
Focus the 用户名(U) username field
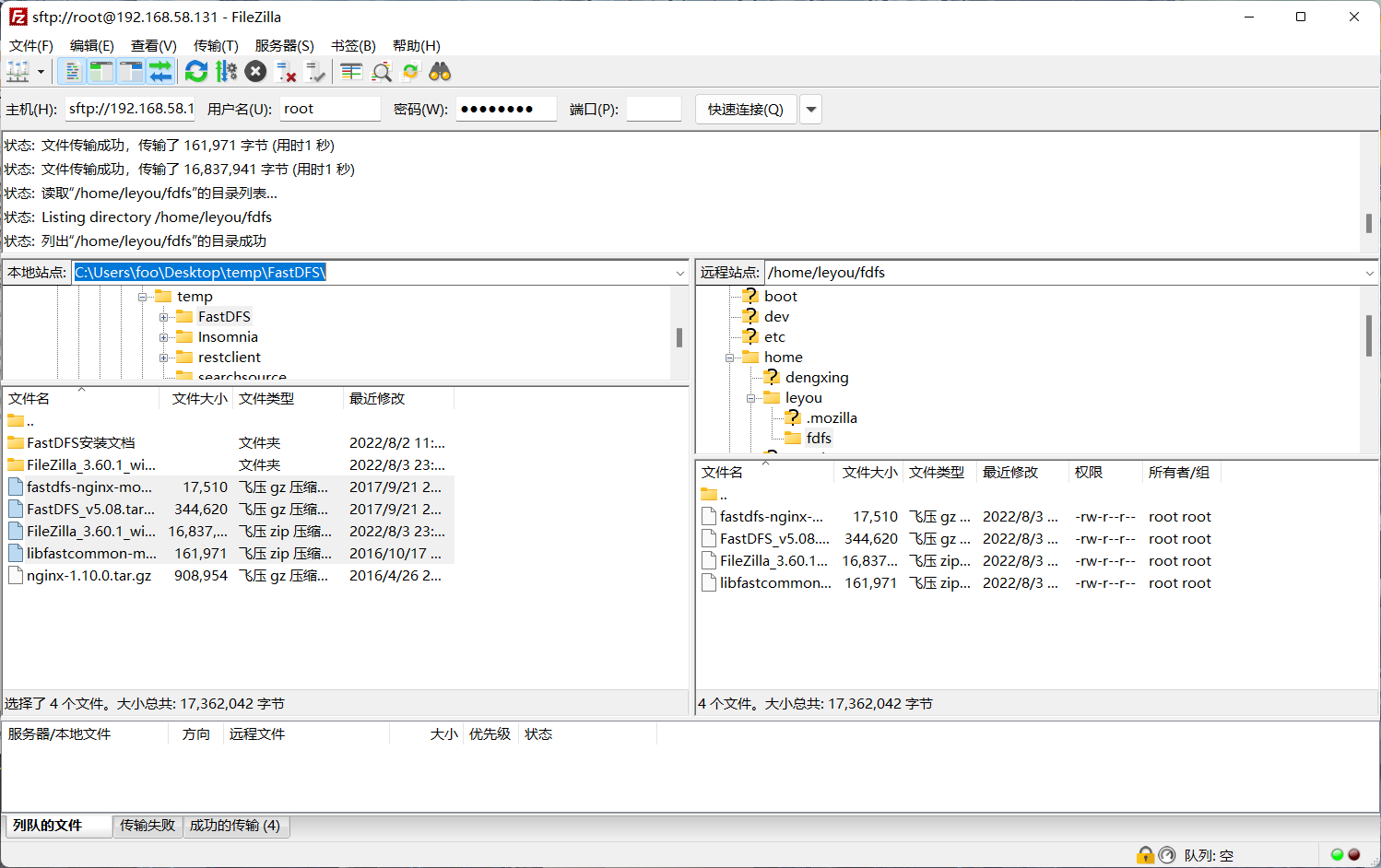[330, 109]
